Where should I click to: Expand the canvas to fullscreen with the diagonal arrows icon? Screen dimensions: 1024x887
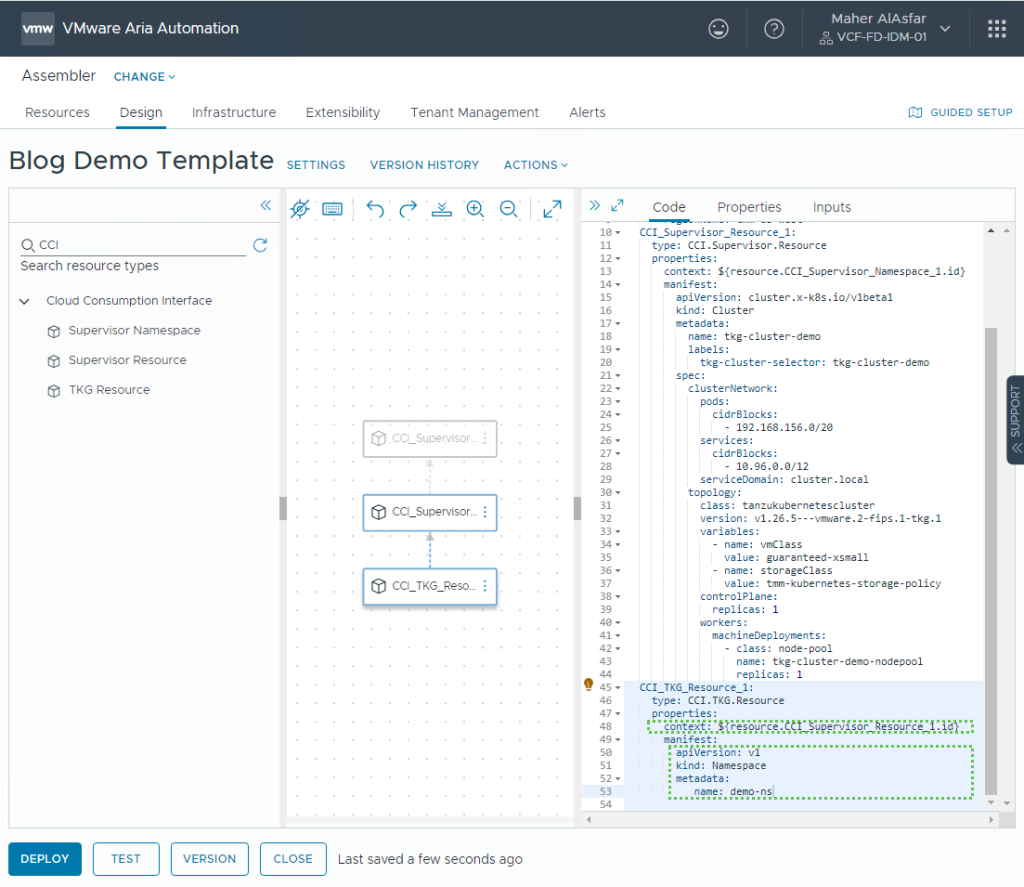tap(551, 209)
